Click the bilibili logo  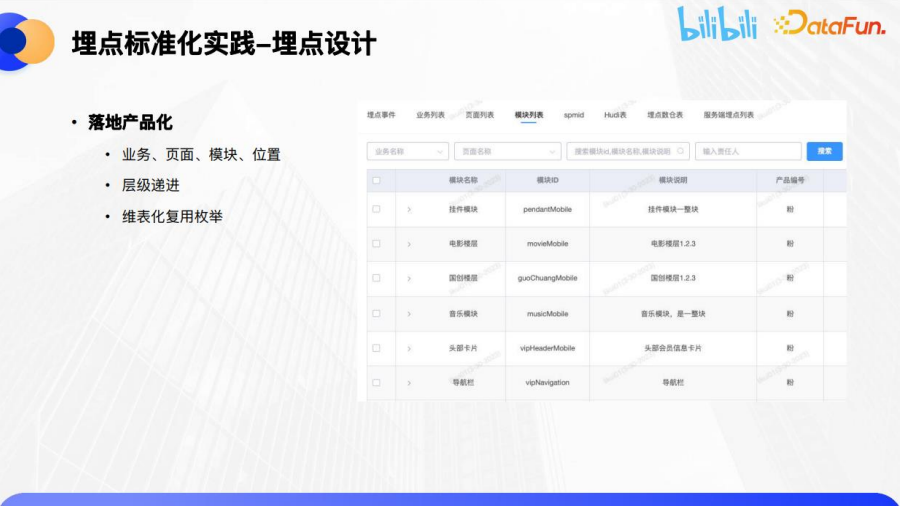coord(717,24)
